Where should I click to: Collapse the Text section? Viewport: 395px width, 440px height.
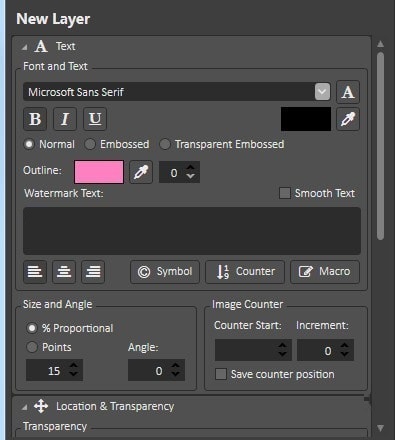click(24, 47)
